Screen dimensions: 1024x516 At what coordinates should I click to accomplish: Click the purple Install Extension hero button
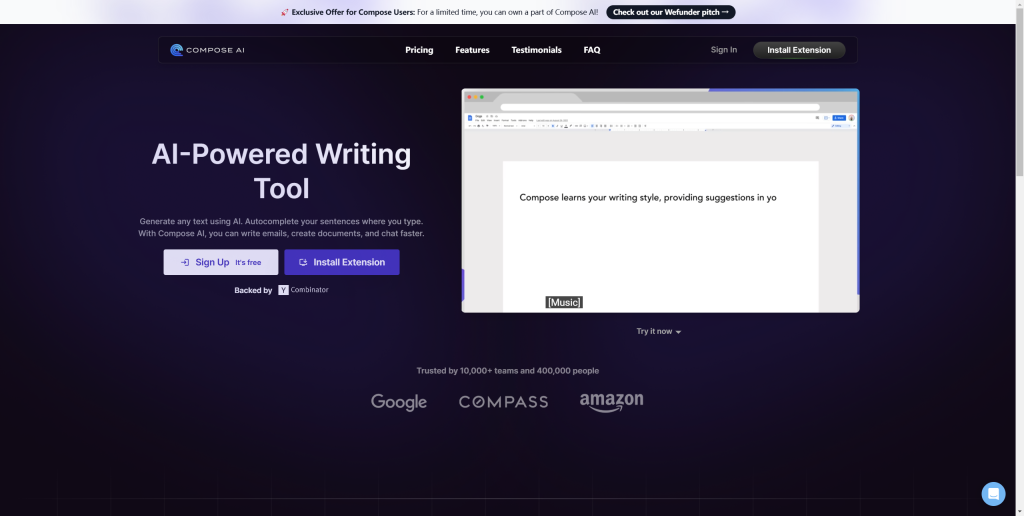point(342,262)
